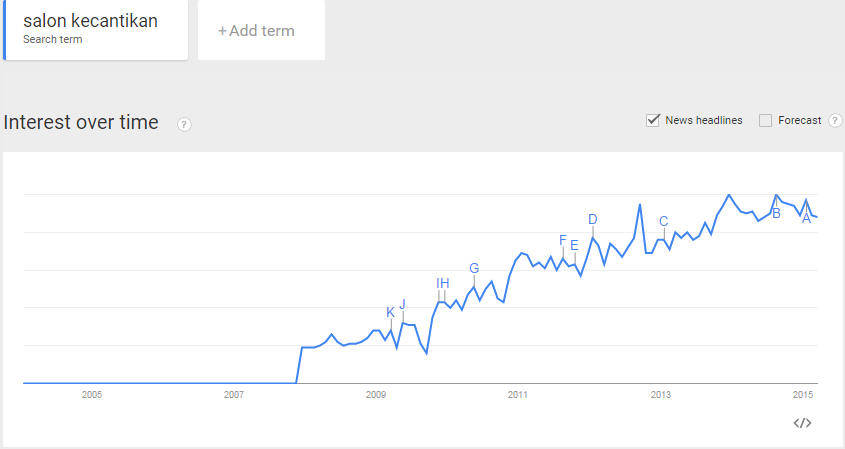Screen dimensions: 845x449
Task: Open the embed code icon
Action: pos(802,423)
